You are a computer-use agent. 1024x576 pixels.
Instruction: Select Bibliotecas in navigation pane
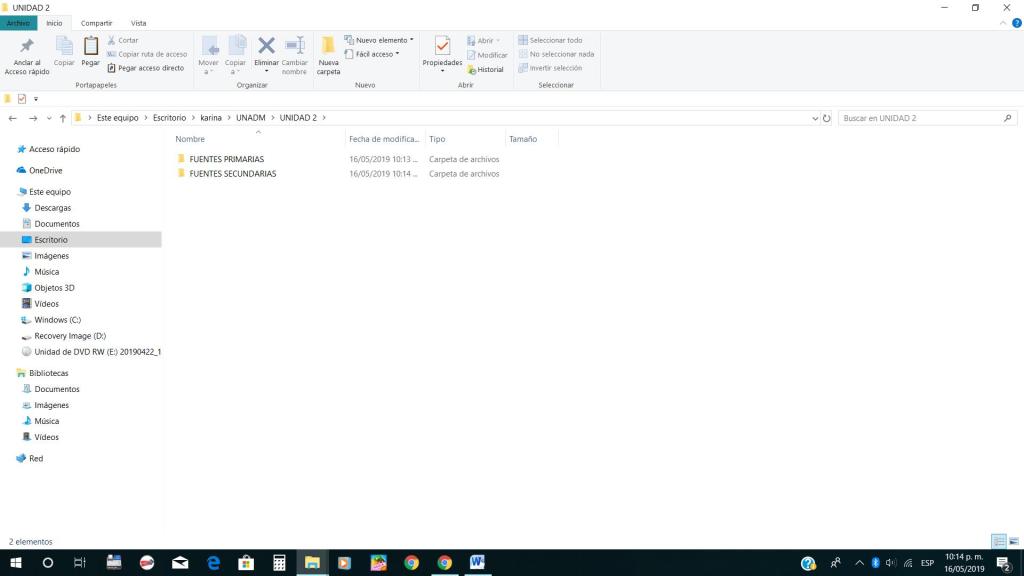click(48, 373)
